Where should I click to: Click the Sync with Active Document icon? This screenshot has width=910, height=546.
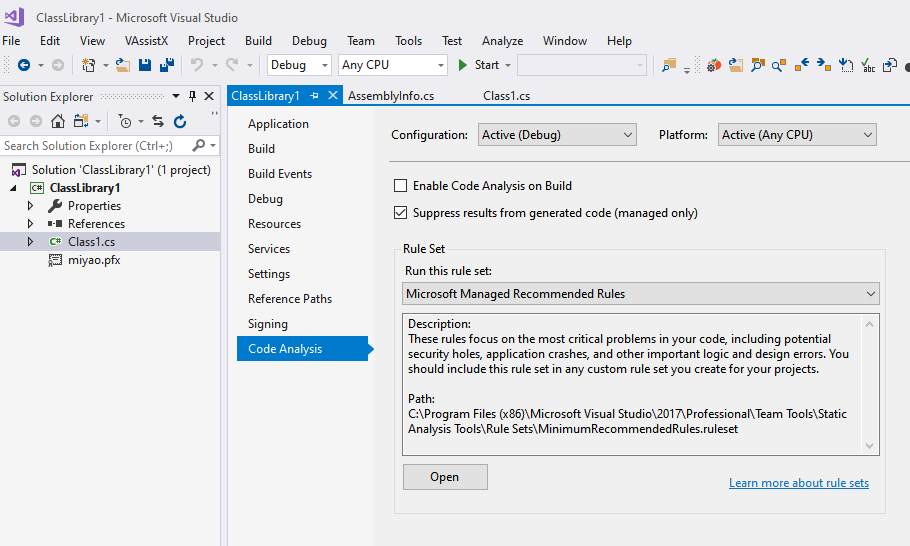158,121
